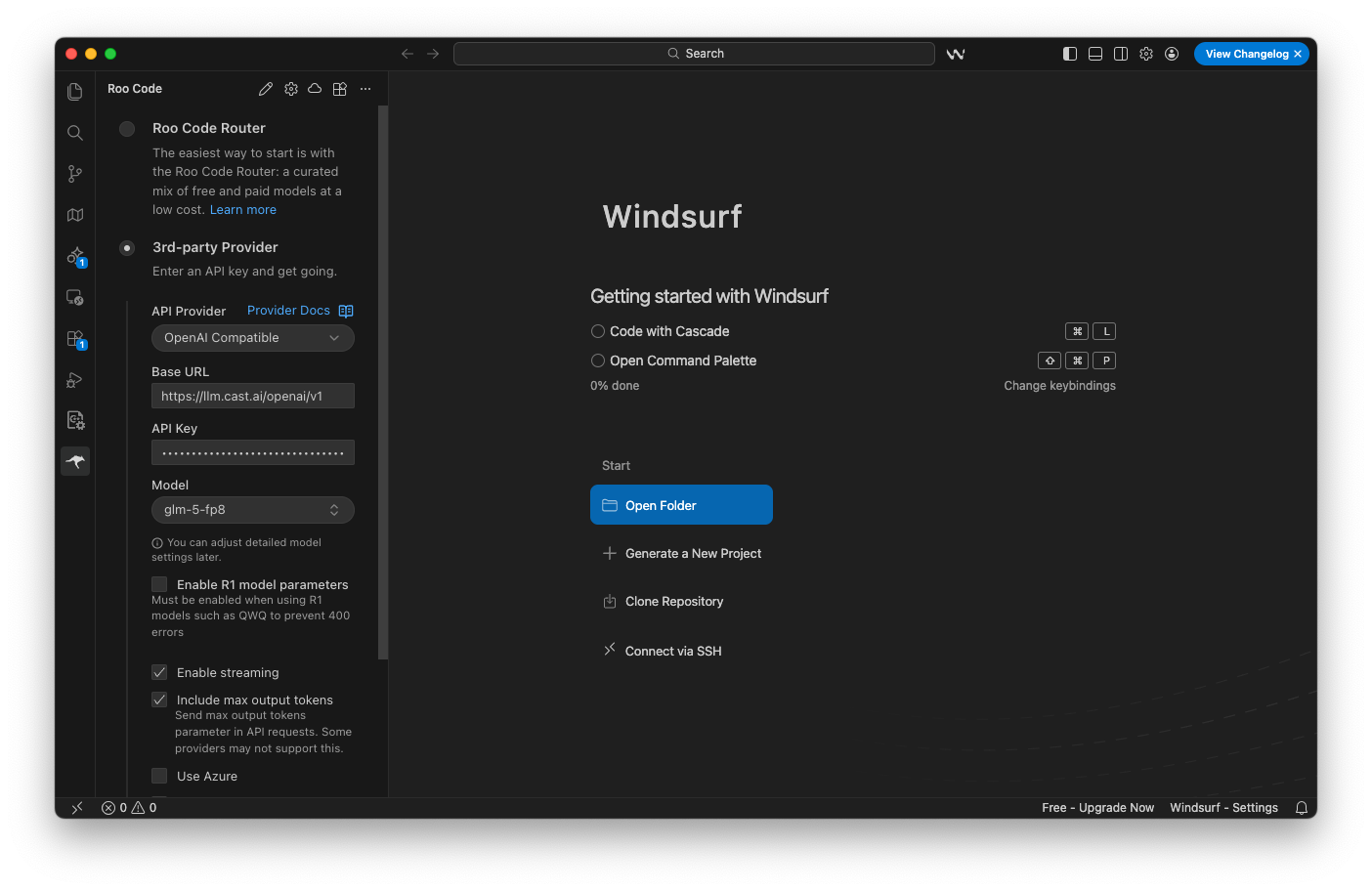Open the Remote Explorer view
Image resolution: width=1372 pixels, height=891 pixels.
pos(75,297)
